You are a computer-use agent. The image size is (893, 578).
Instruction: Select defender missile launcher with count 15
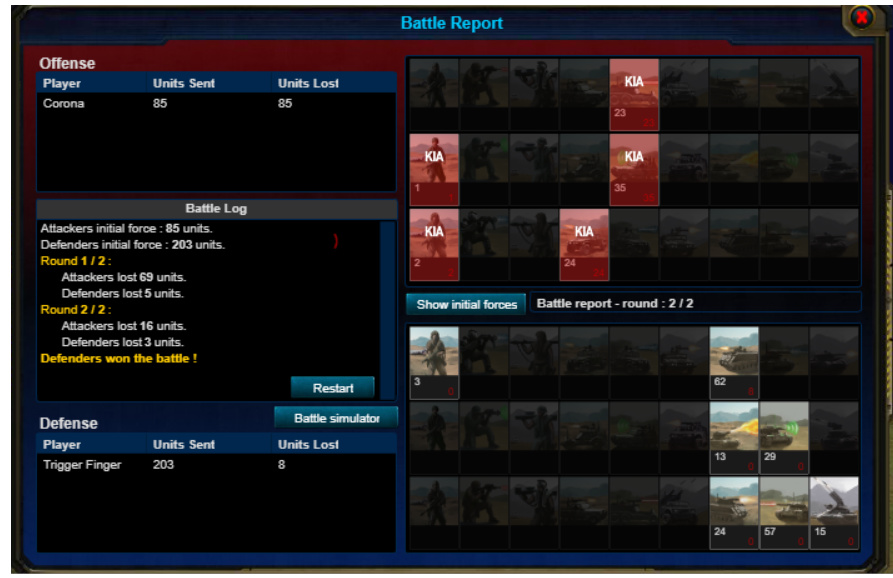coord(834,513)
